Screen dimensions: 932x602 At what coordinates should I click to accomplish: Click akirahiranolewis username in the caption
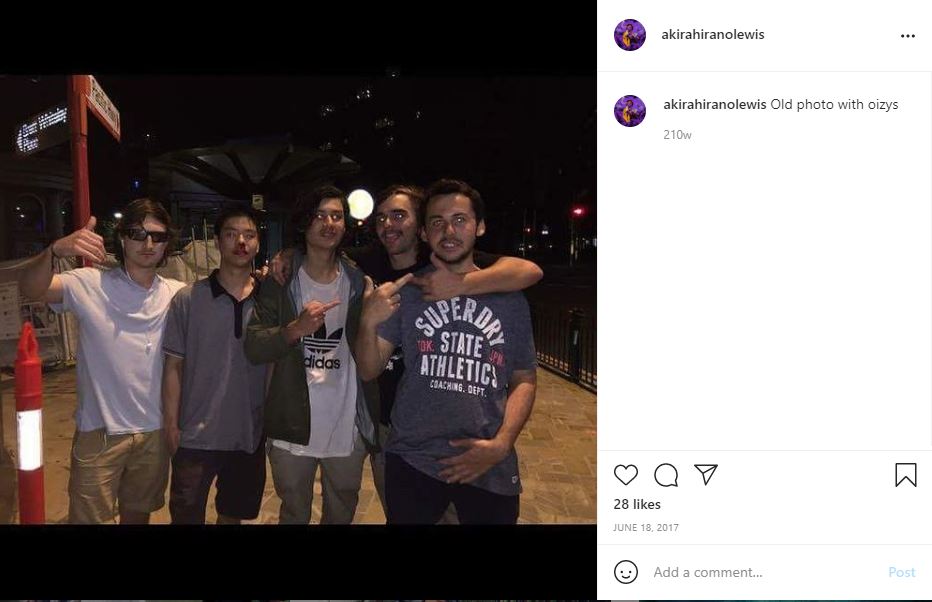pos(714,105)
